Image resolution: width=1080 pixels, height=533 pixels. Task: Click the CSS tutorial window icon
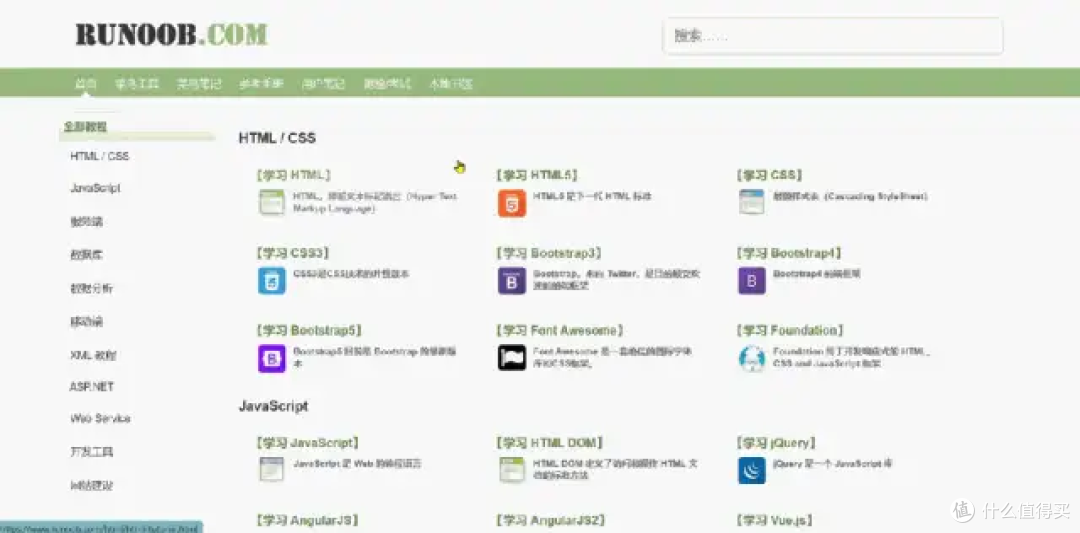(x=751, y=202)
